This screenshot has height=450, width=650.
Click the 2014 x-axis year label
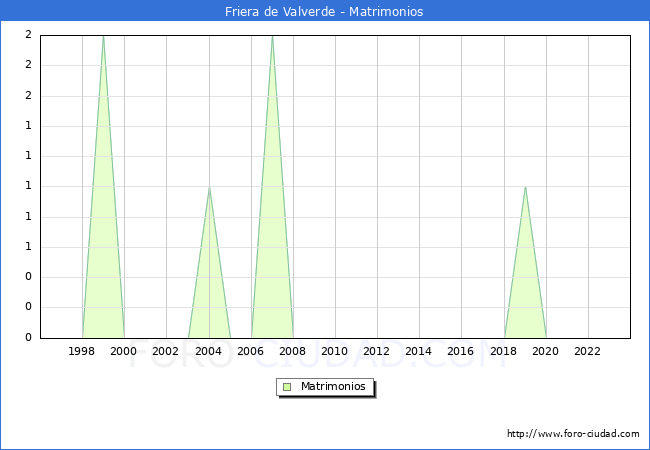(419, 351)
